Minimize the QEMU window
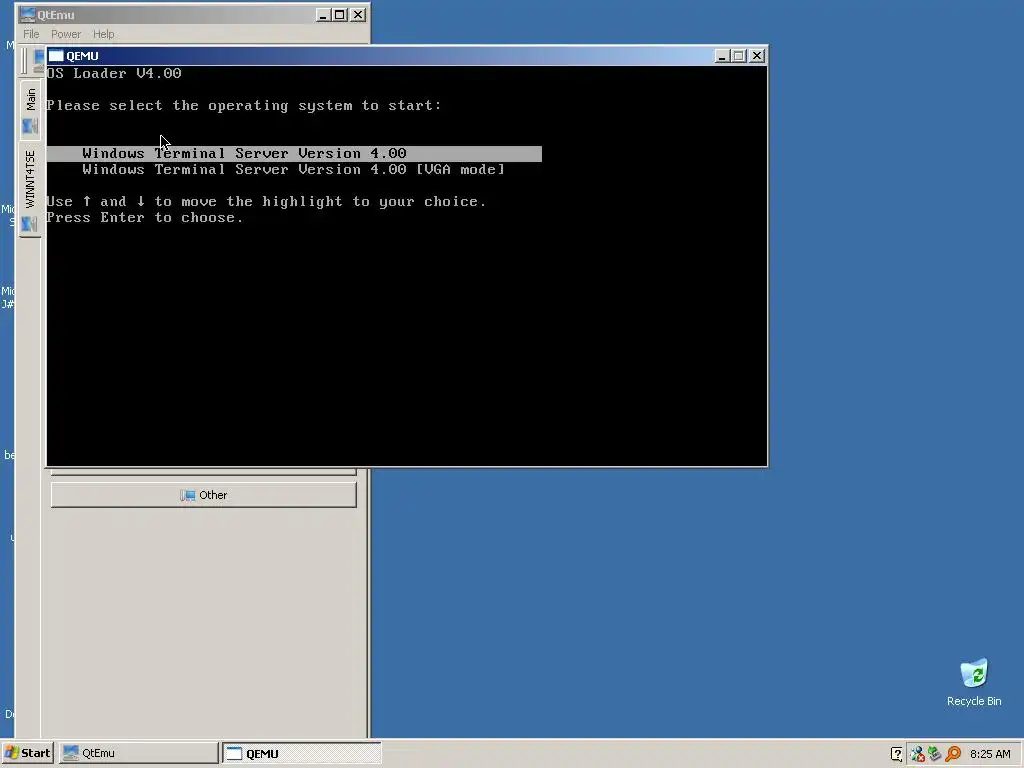Image resolution: width=1024 pixels, height=768 pixels. tap(722, 56)
